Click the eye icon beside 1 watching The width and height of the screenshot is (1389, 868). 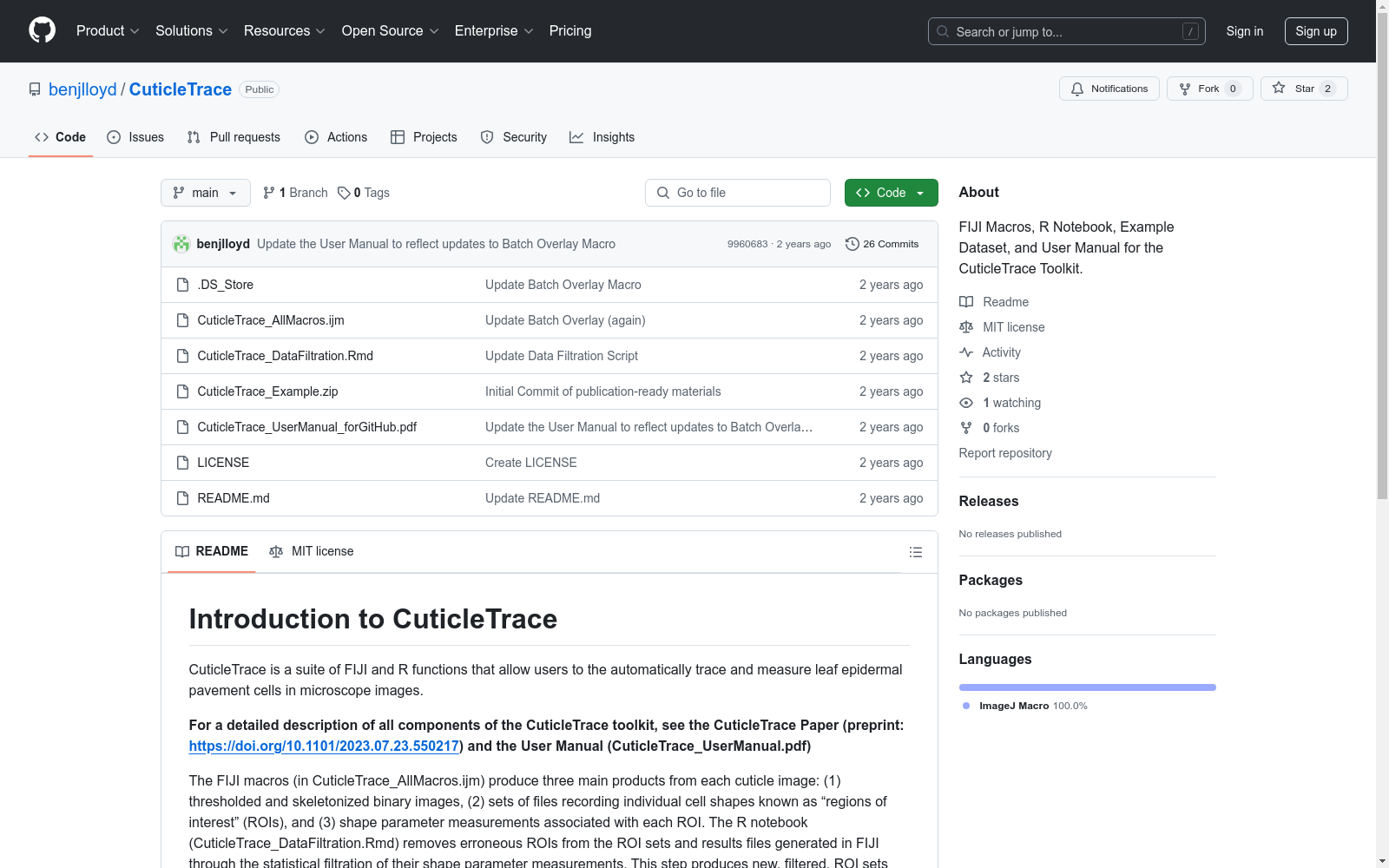pos(966,403)
